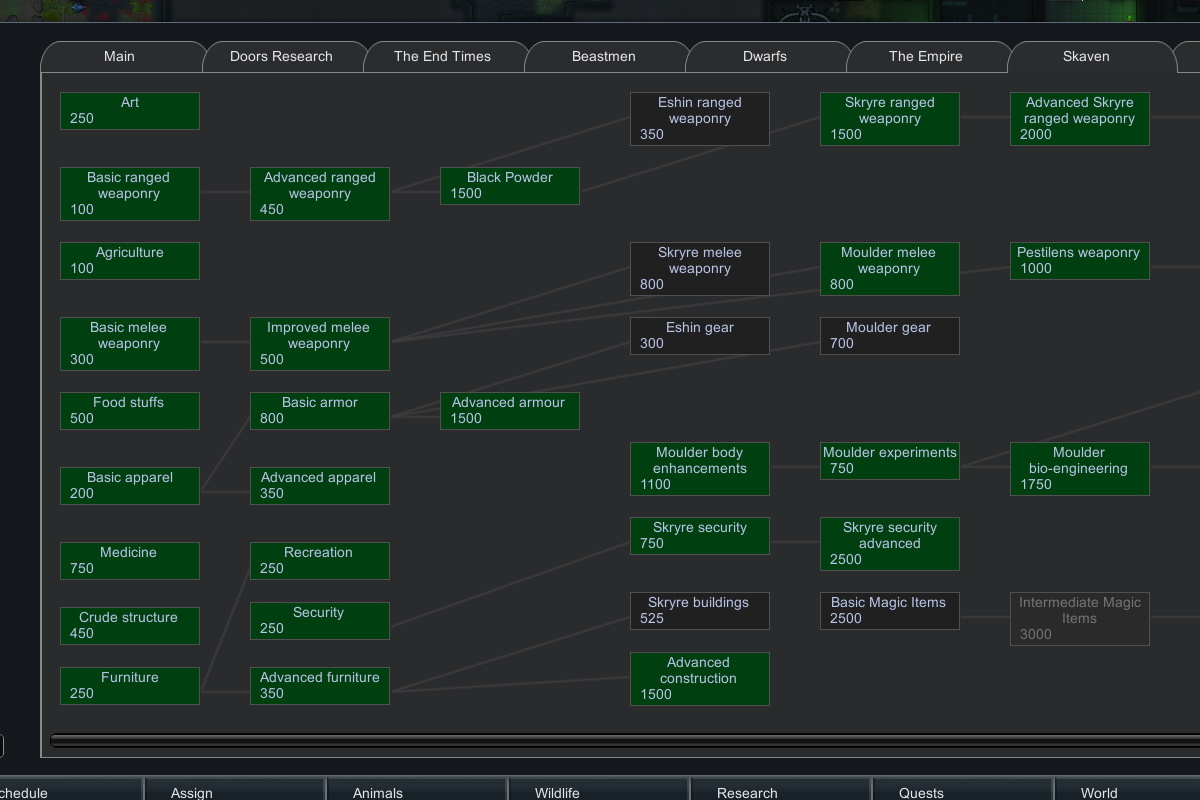Select the Food stuffs project
This screenshot has width=1200, height=800.
130,411
